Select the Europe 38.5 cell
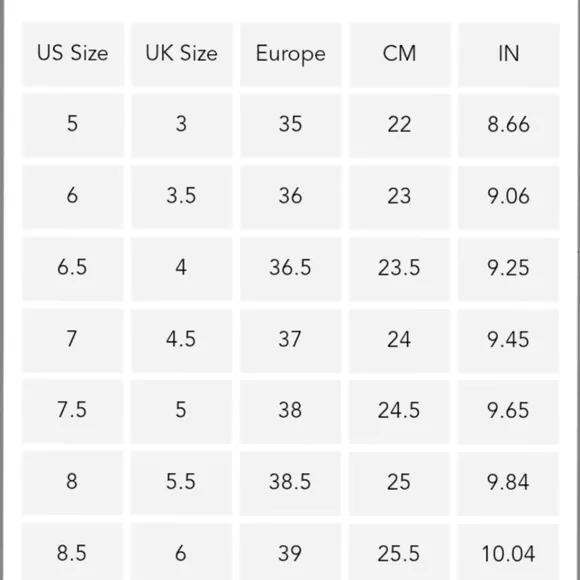Image resolution: width=580 pixels, height=580 pixels. [290, 483]
